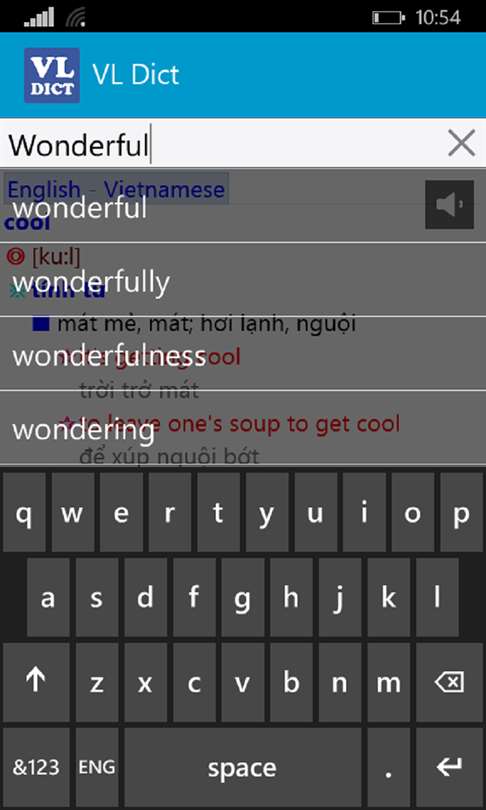The height and width of the screenshot is (810, 486).
Task: Tap the letter m key
Action: click(x=388, y=682)
